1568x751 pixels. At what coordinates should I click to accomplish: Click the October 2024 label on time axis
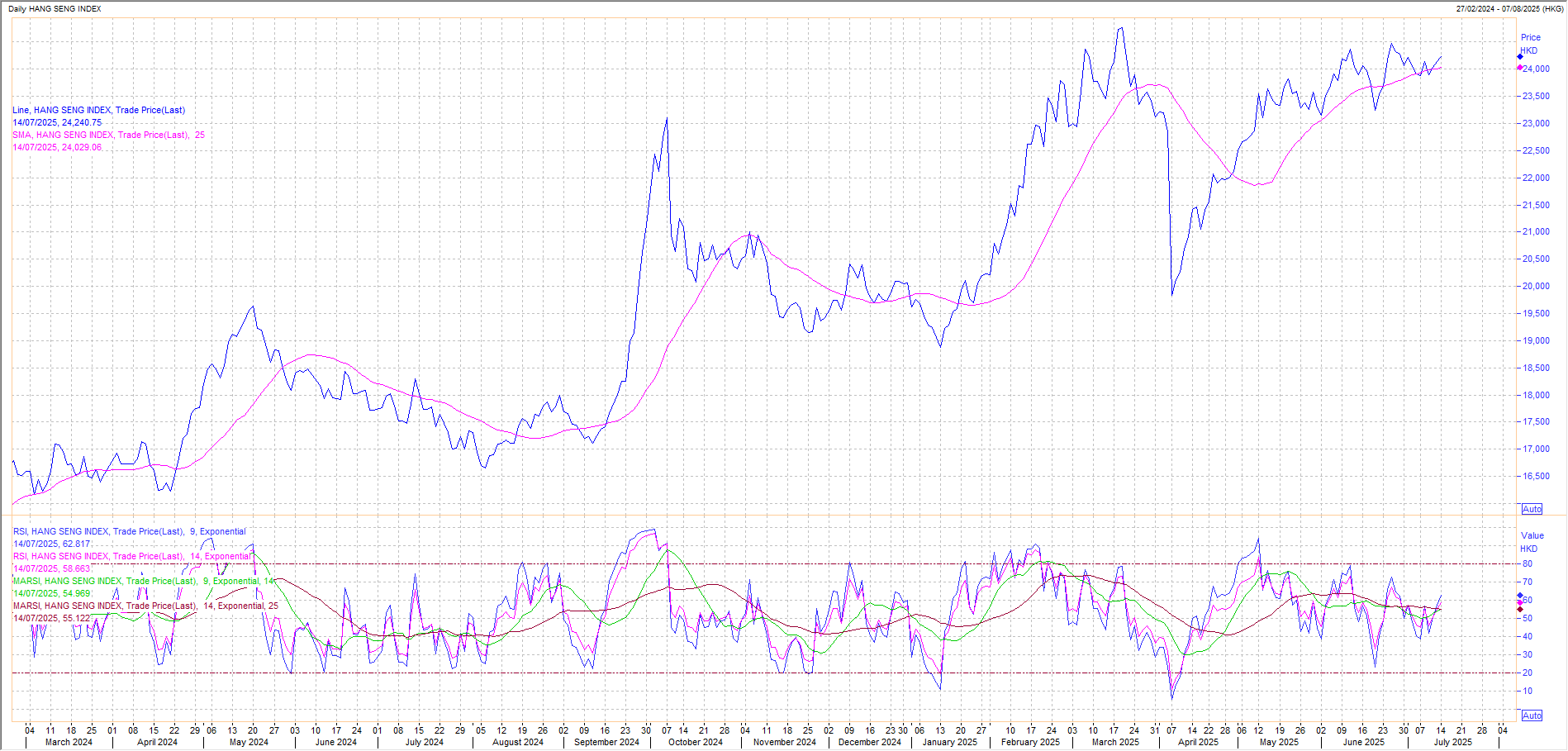(x=695, y=742)
